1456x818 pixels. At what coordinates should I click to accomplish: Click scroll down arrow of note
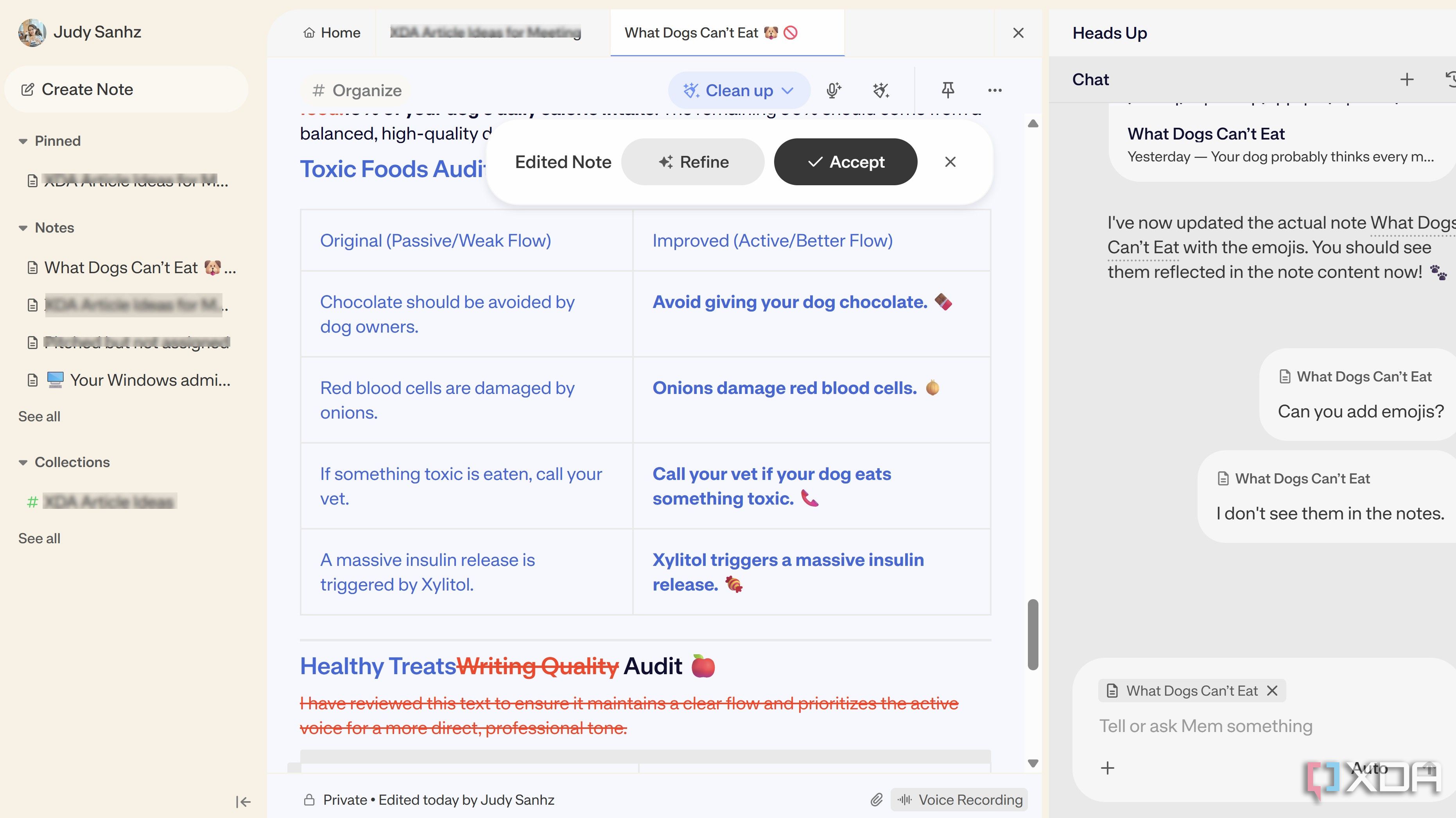coord(1033,764)
